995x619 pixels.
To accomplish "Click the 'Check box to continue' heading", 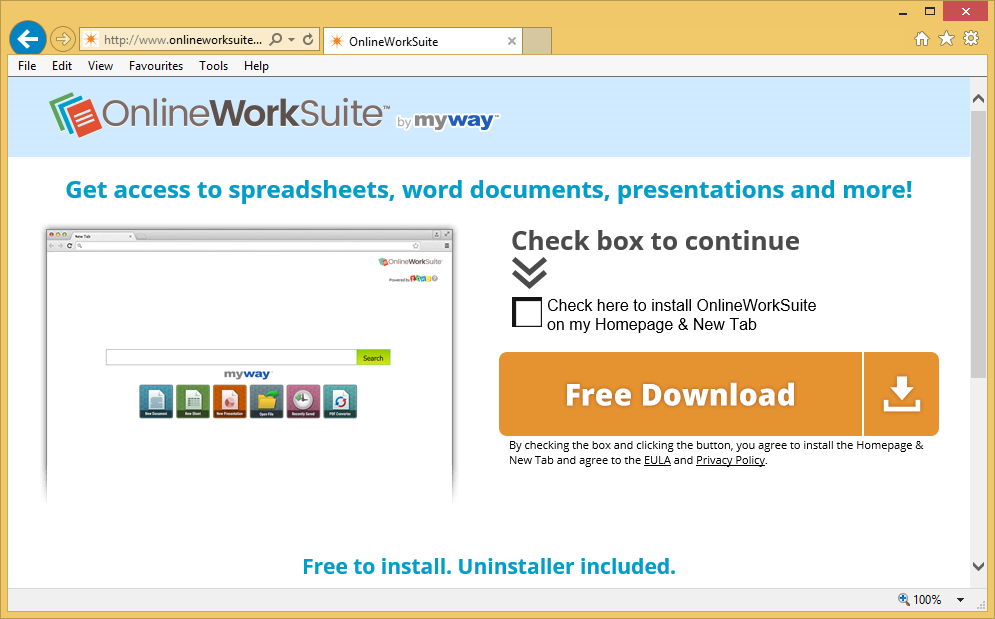I will 656,241.
